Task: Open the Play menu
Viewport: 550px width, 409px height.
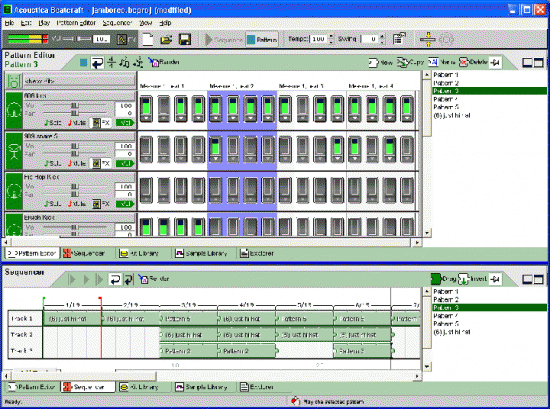Action: click(x=44, y=23)
